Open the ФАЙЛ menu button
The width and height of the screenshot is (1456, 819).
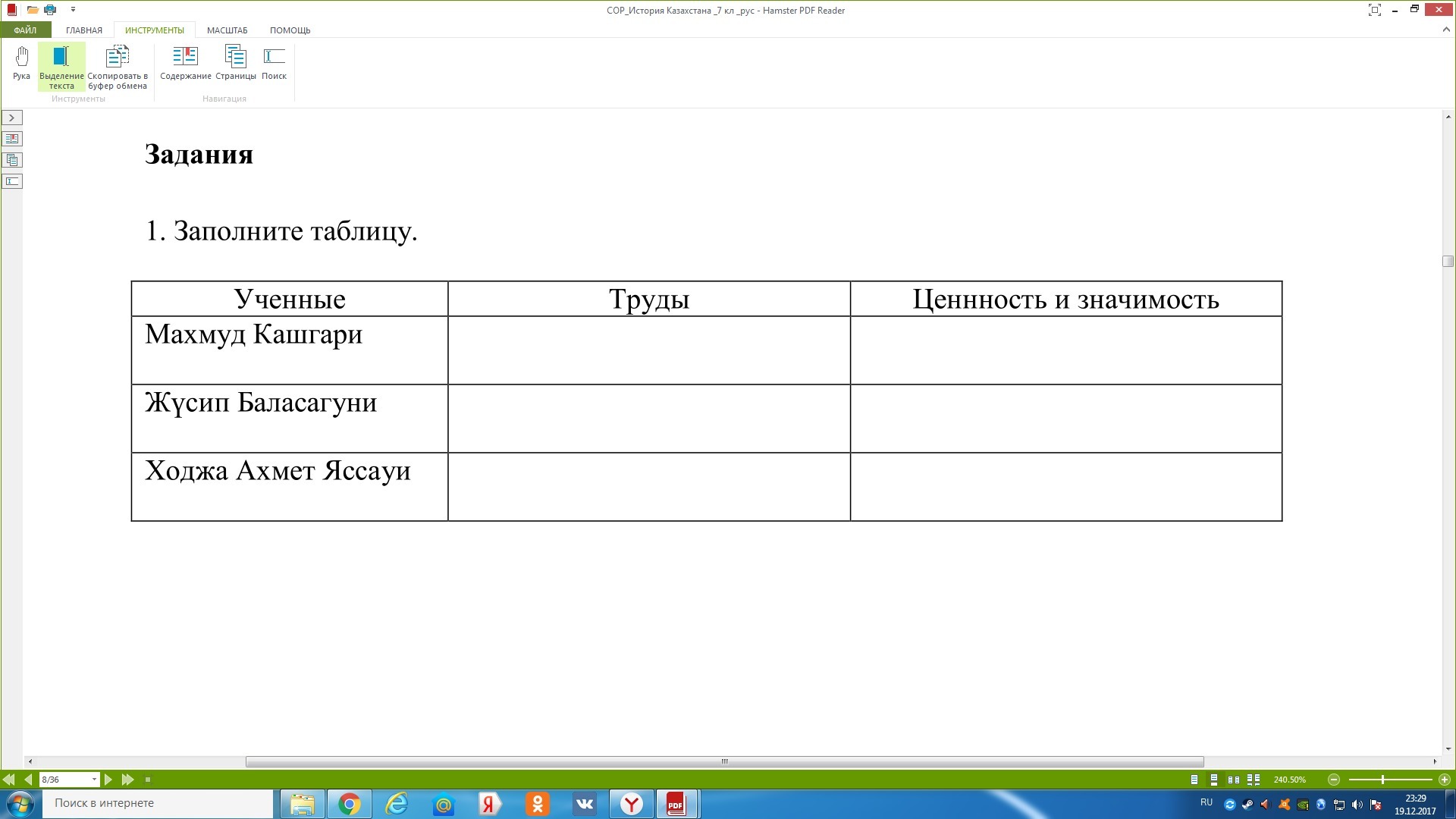click(x=25, y=30)
